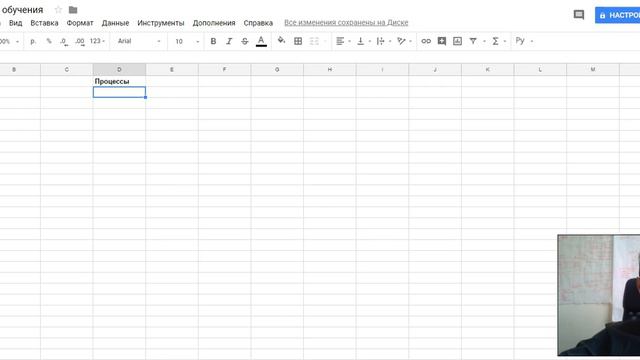
Task: Click the selected empty cell below Процессы
Action: click(119, 92)
